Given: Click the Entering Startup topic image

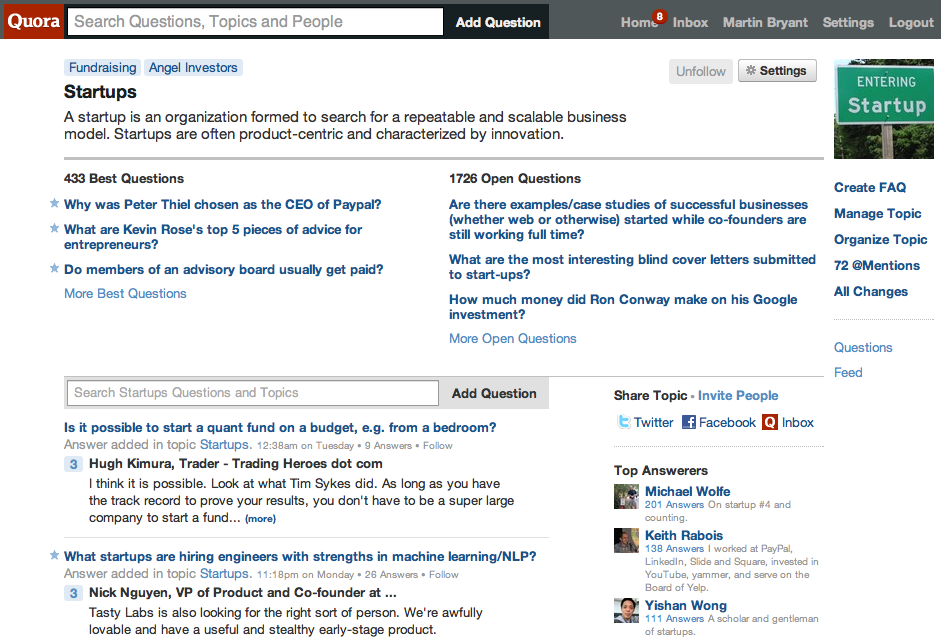Looking at the screenshot, I should (884, 109).
